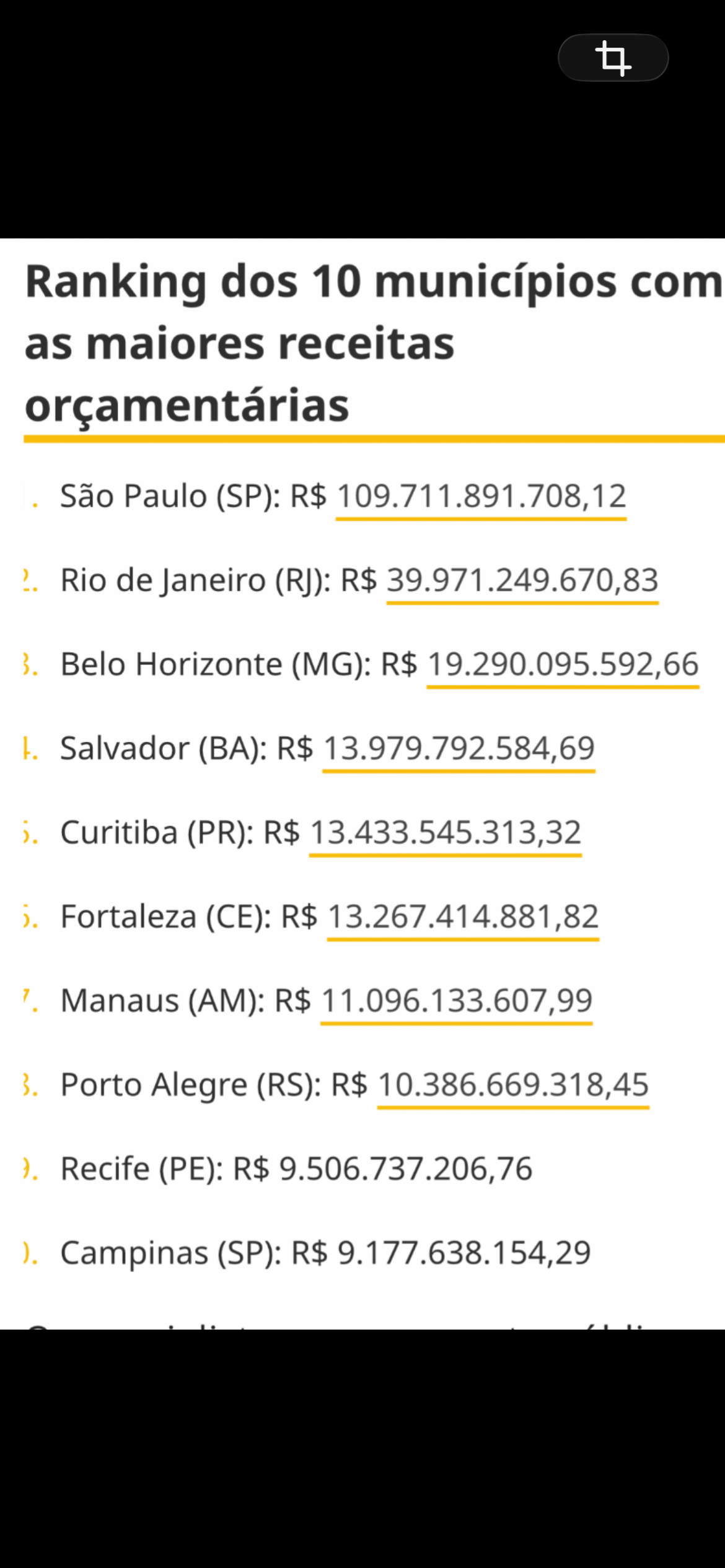This screenshot has width=725, height=1568.
Task: Click Belo Horizonte amount 19.290.095.592,66
Action: click(x=563, y=664)
